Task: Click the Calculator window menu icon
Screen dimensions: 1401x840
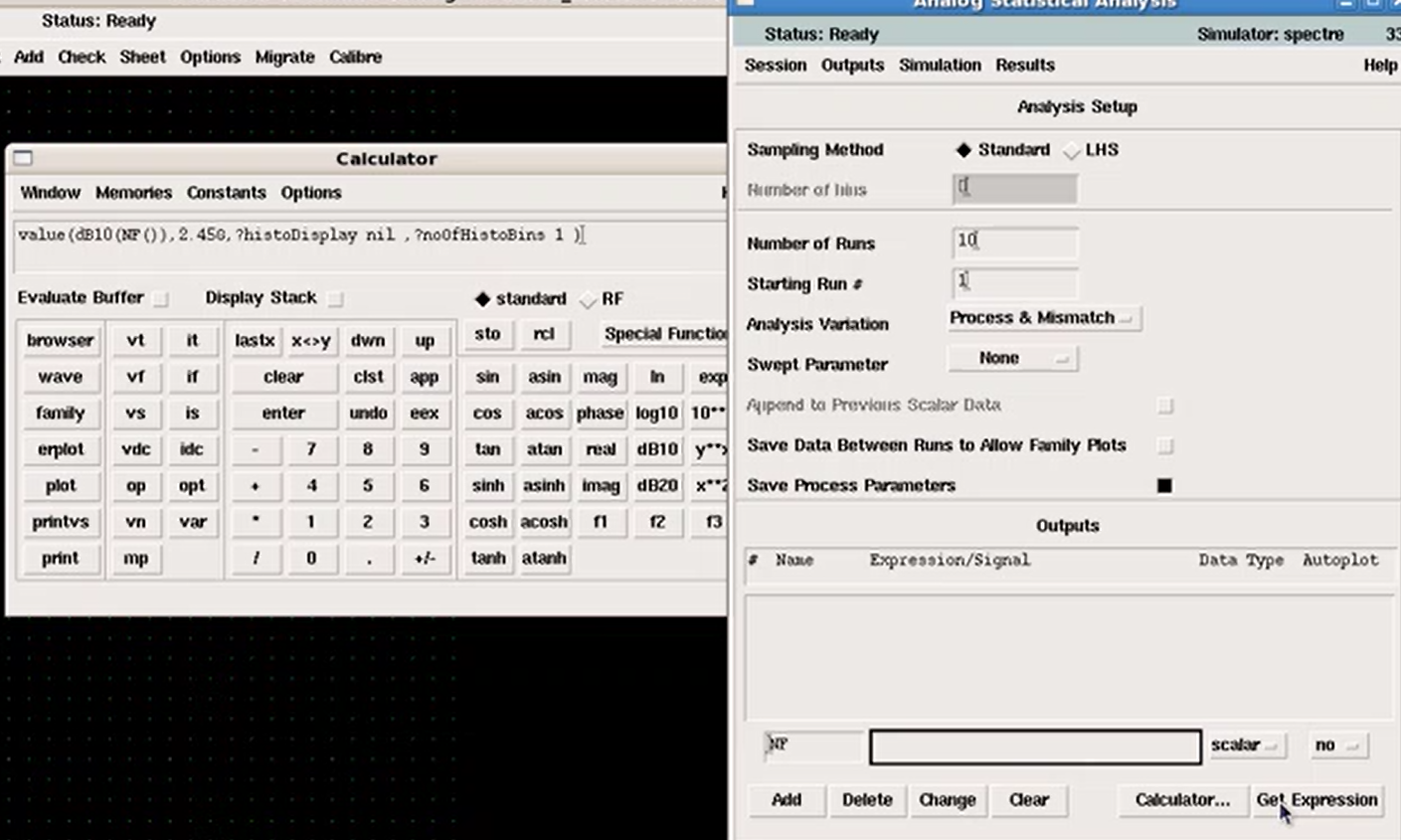Action: (x=23, y=158)
